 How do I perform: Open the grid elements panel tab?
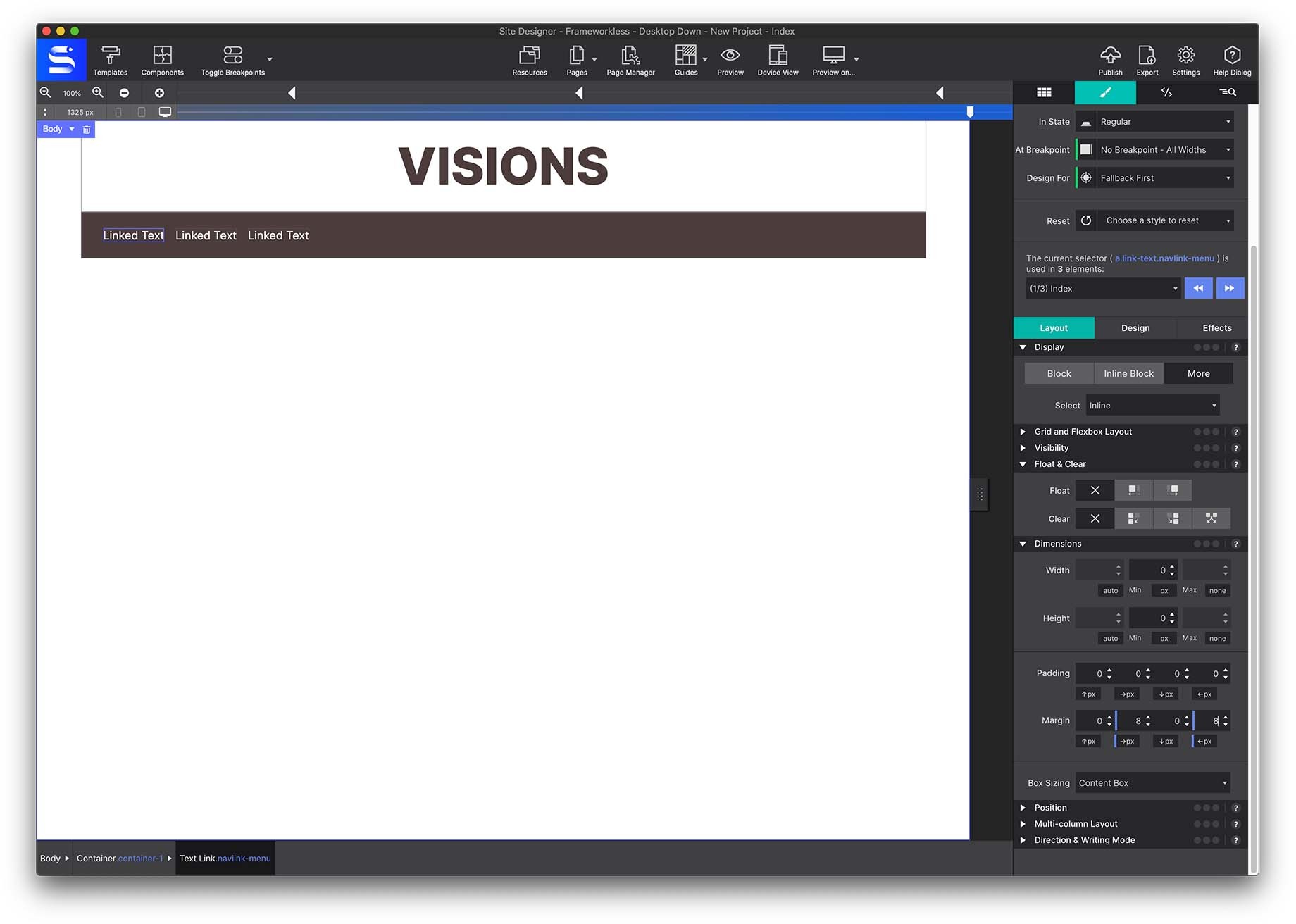(x=1044, y=92)
